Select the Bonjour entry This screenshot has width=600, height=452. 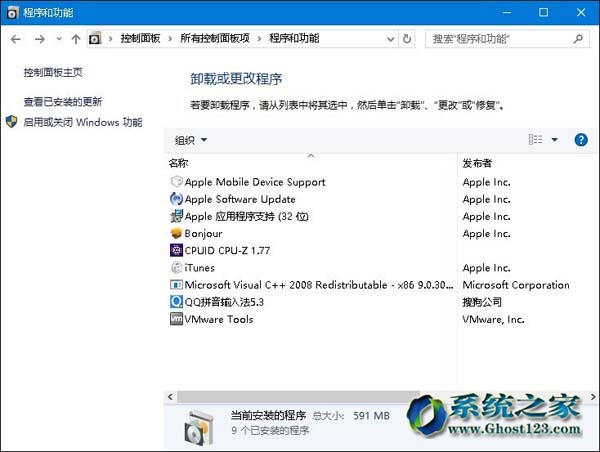coord(203,233)
